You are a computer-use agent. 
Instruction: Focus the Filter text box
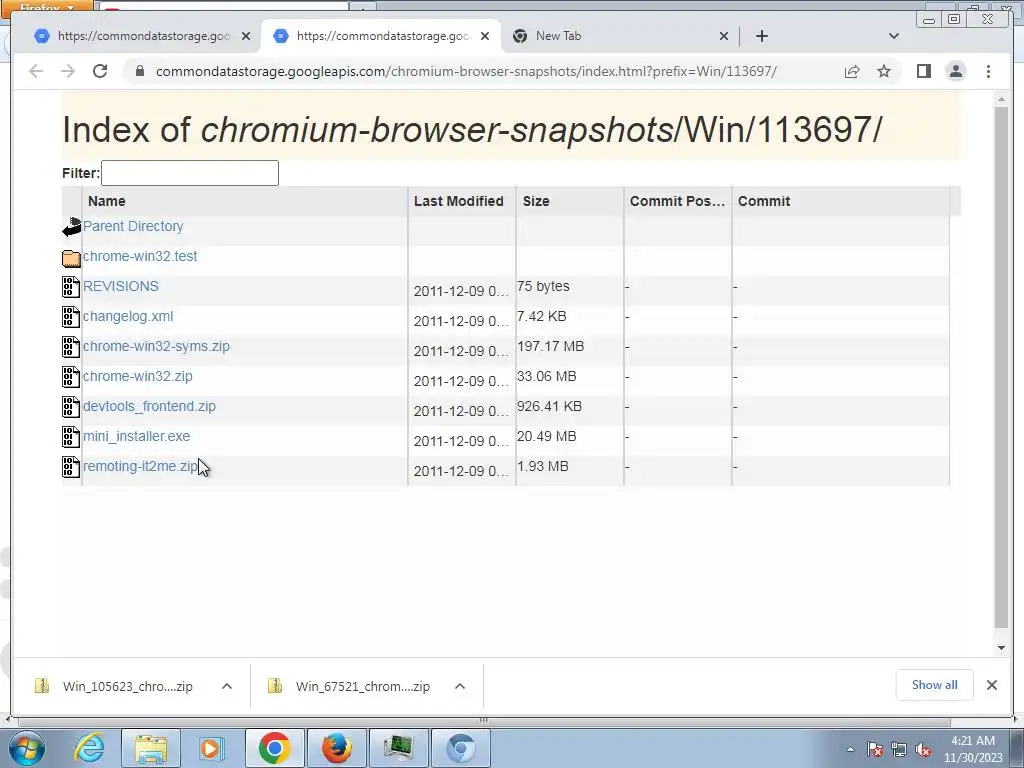pyautogui.click(x=190, y=173)
